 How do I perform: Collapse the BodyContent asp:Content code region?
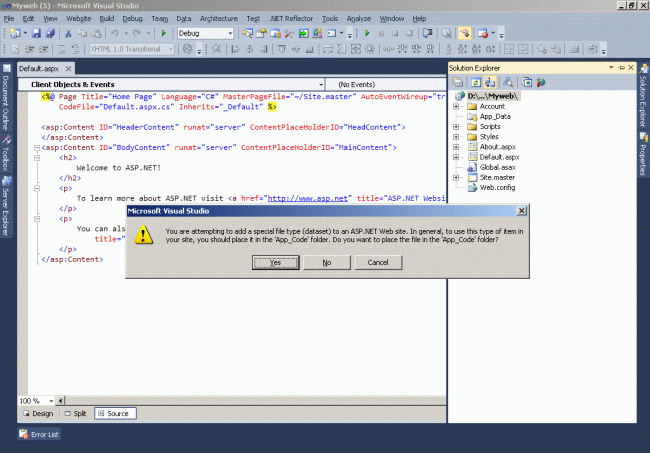[37, 148]
